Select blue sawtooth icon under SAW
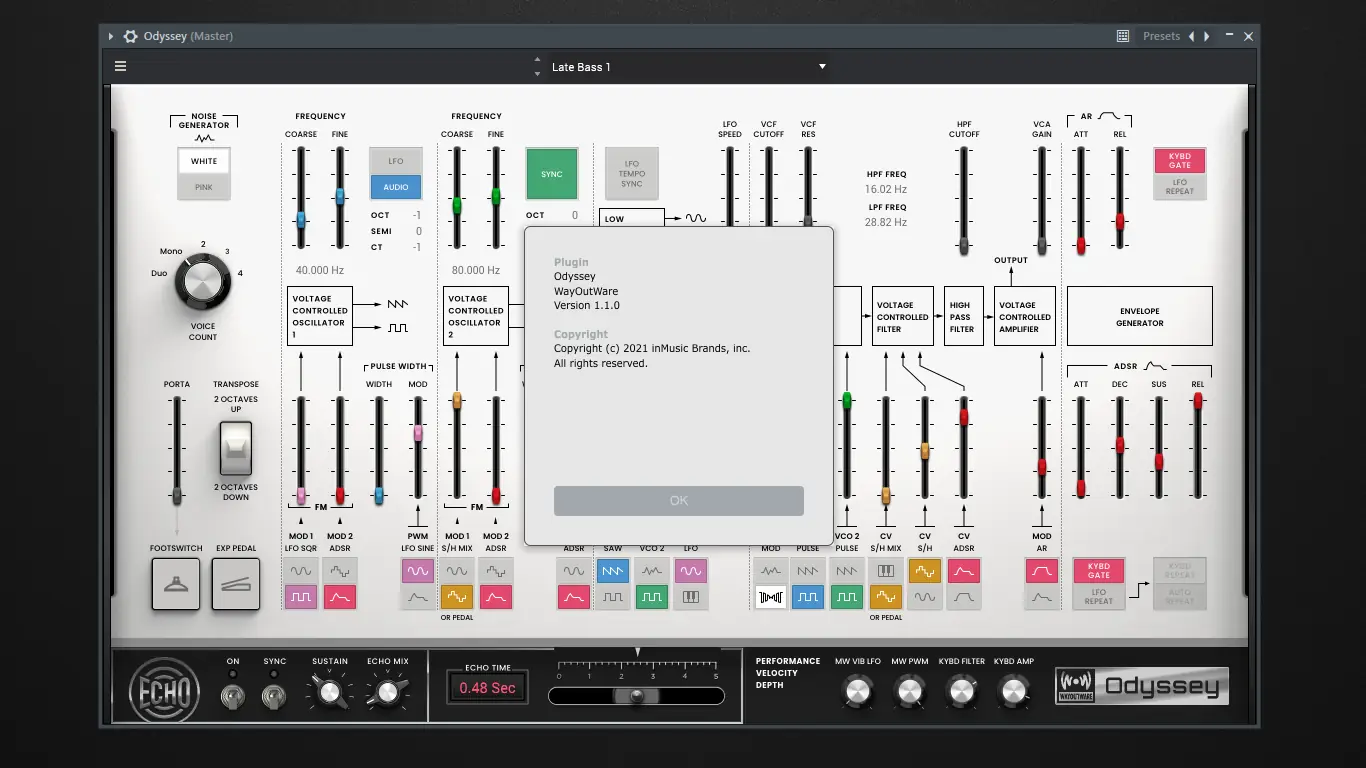Image resolution: width=1366 pixels, height=768 pixels. [613, 571]
